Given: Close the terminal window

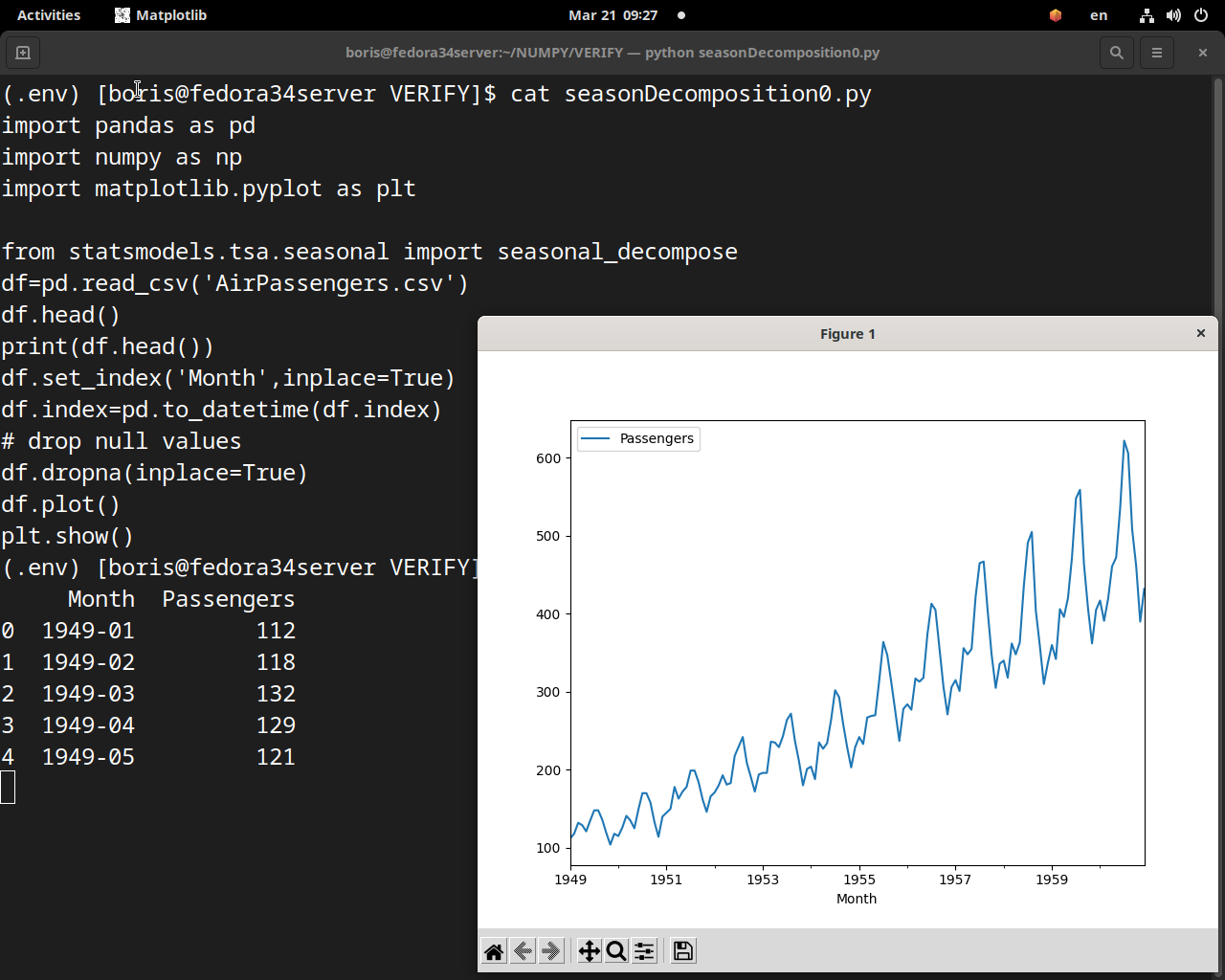Looking at the screenshot, I should click(1203, 53).
